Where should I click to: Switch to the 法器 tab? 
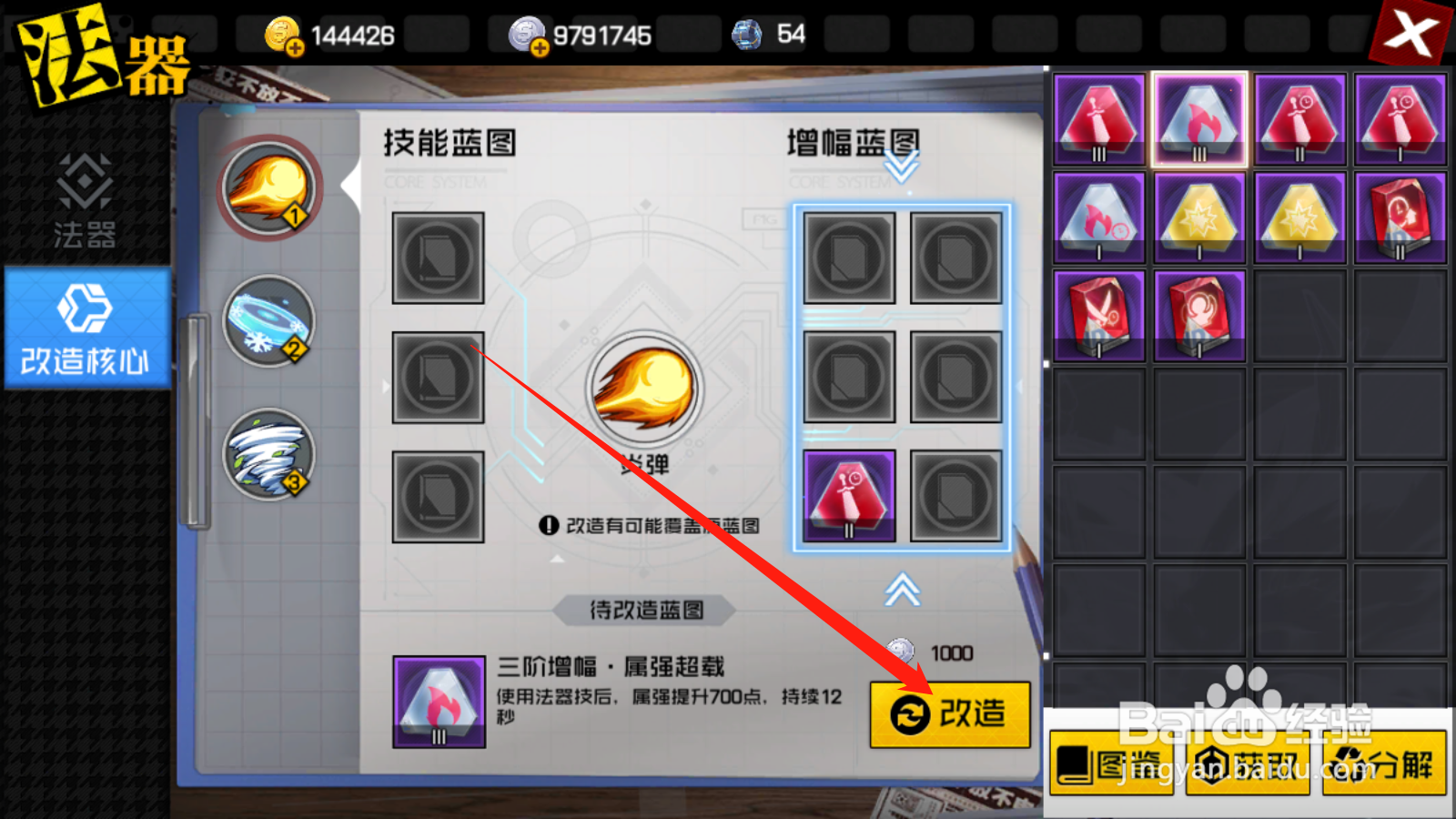pyautogui.click(x=85, y=201)
